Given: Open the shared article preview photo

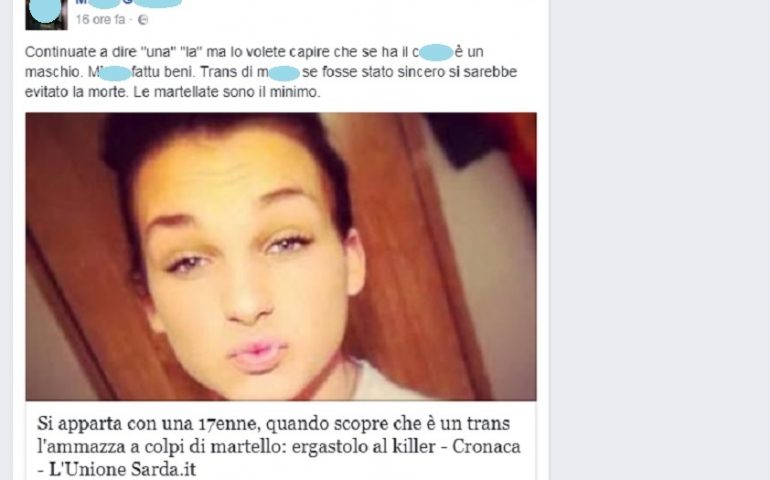Looking at the screenshot, I should pyautogui.click(x=281, y=256).
